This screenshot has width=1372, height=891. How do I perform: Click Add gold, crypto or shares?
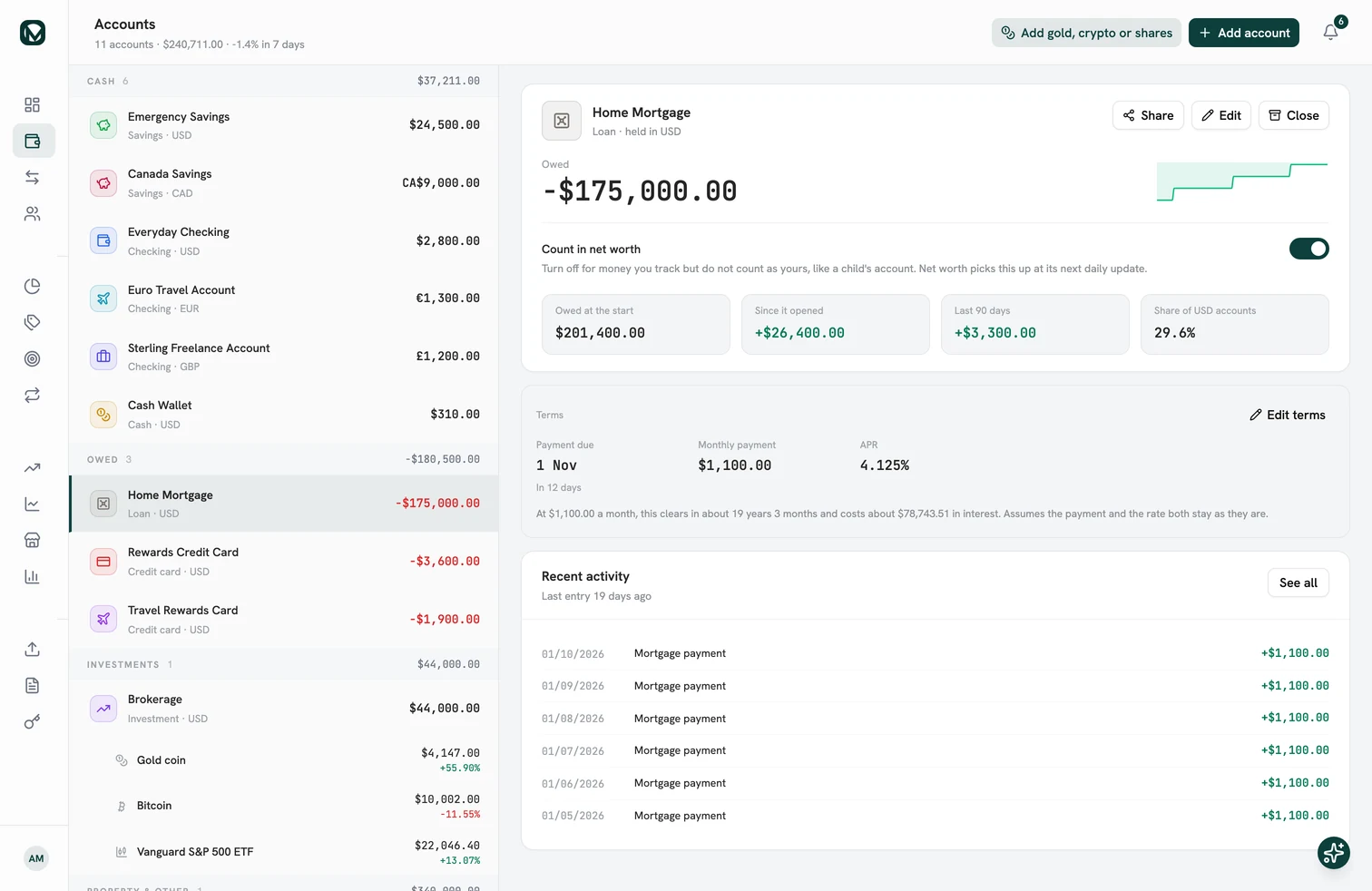tap(1086, 33)
